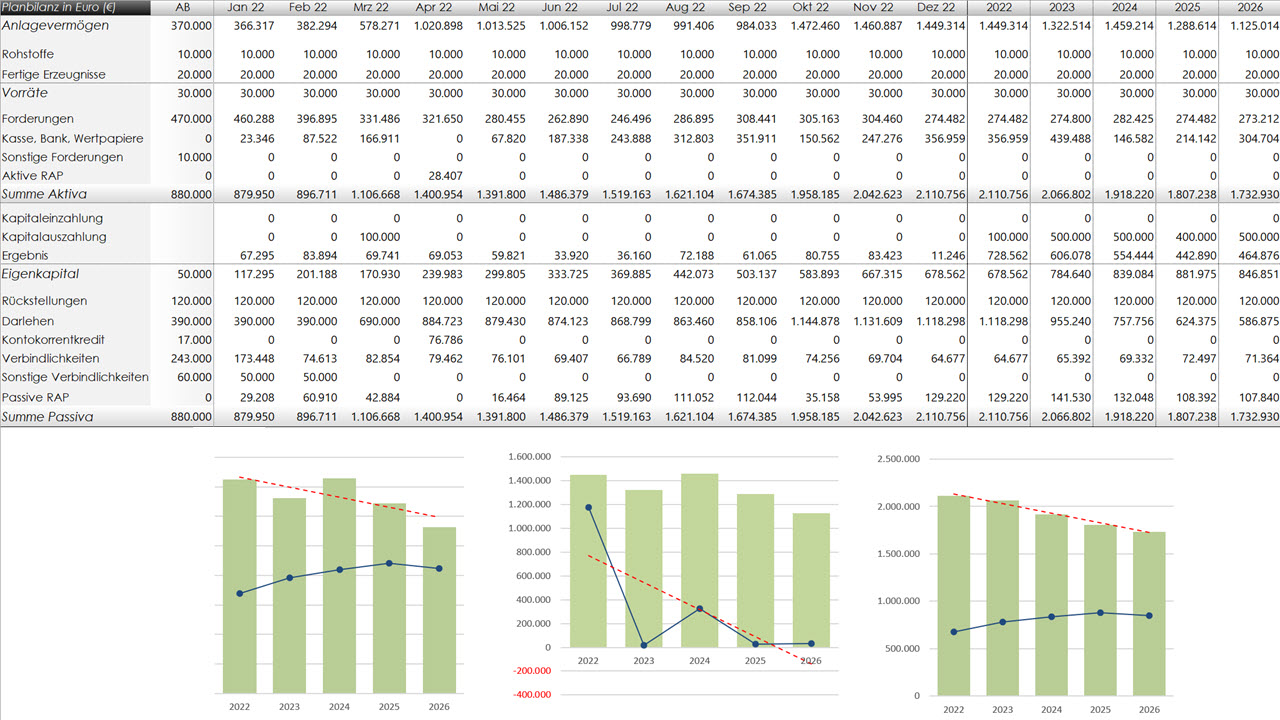Viewport: 1280px width, 720px height.
Task: Click the 'Summe Passiva' row label
Action: 48,416
